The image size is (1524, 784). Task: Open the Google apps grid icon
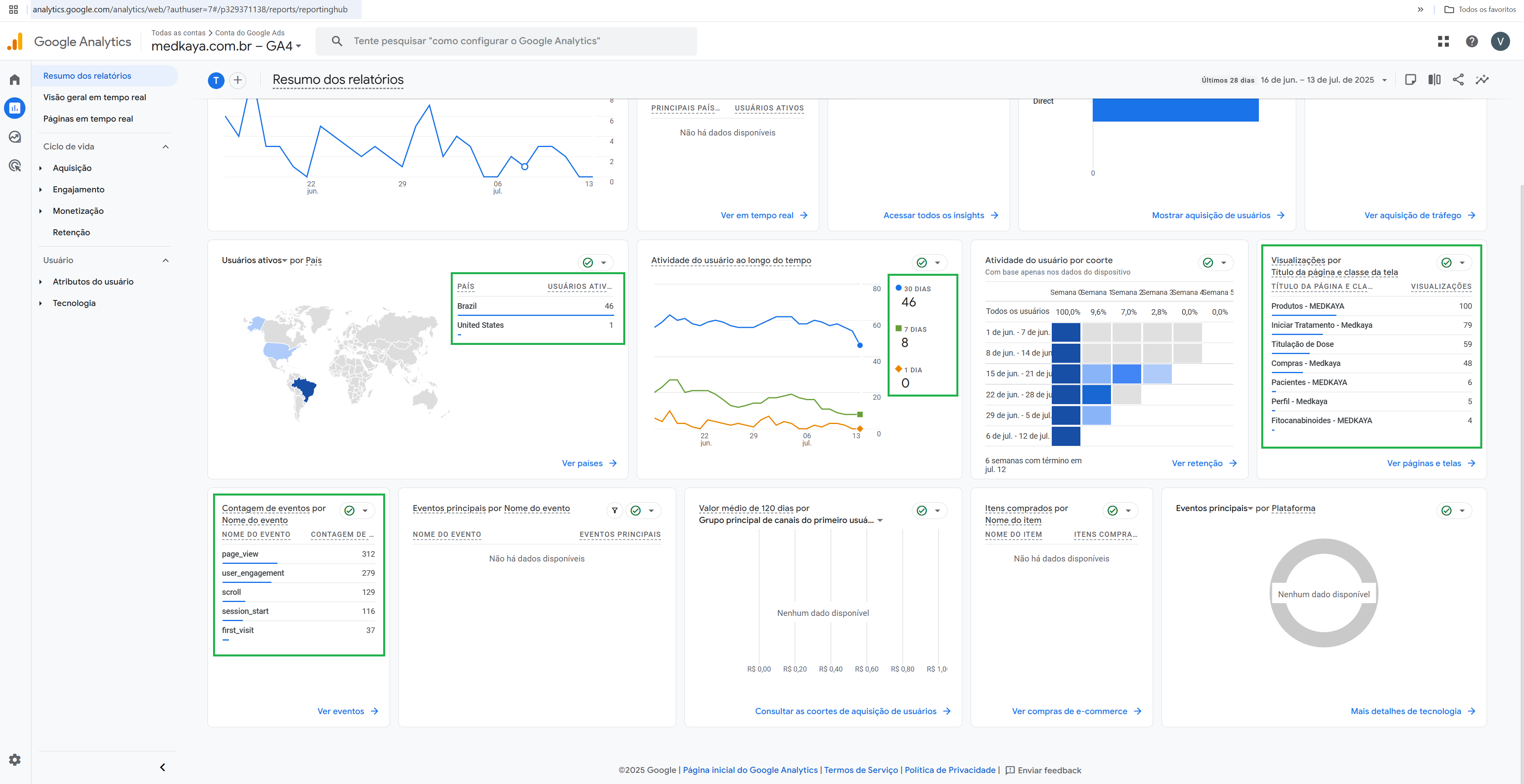[x=1444, y=41]
